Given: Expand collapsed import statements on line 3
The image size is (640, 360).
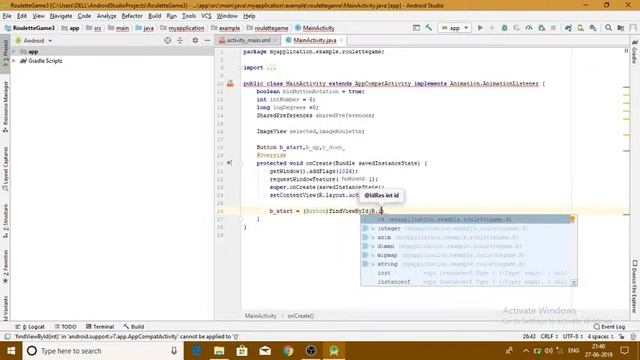Looking at the screenshot, I should pyautogui.click(x=271, y=68).
